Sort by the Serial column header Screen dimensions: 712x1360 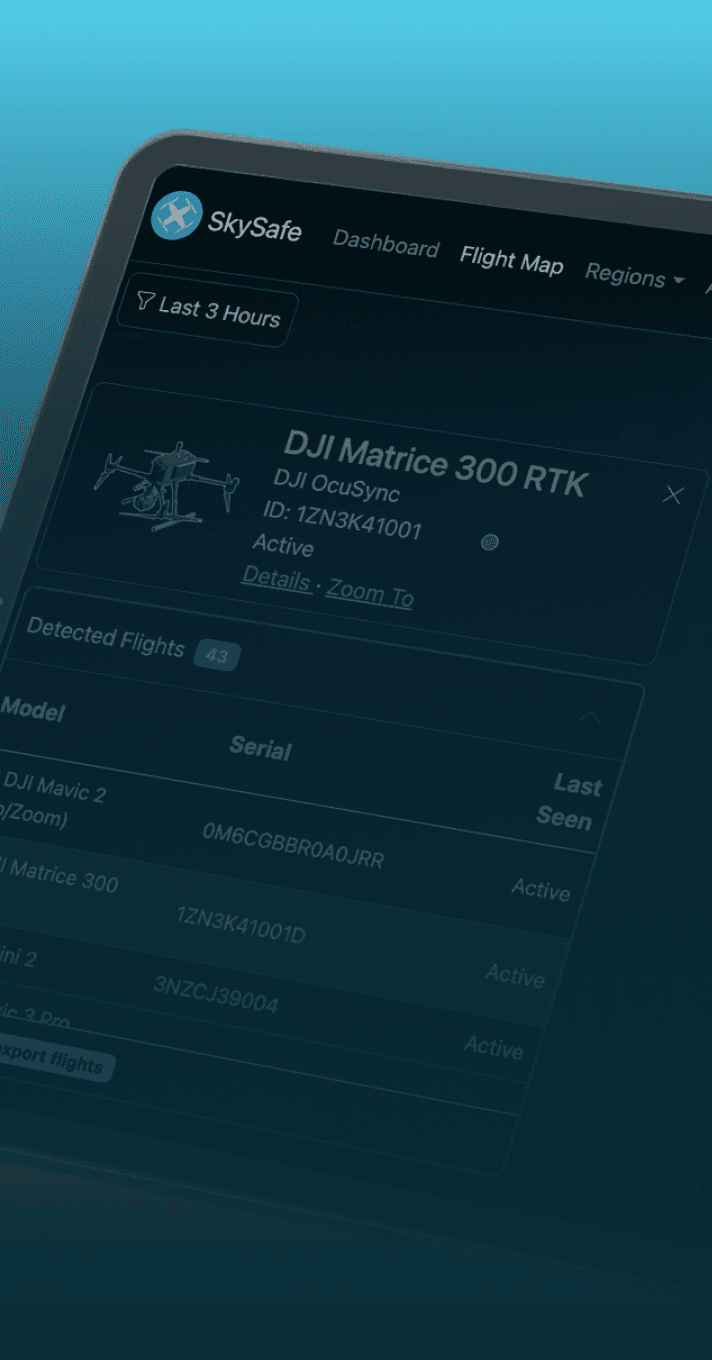pyautogui.click(x=260, y=748)
